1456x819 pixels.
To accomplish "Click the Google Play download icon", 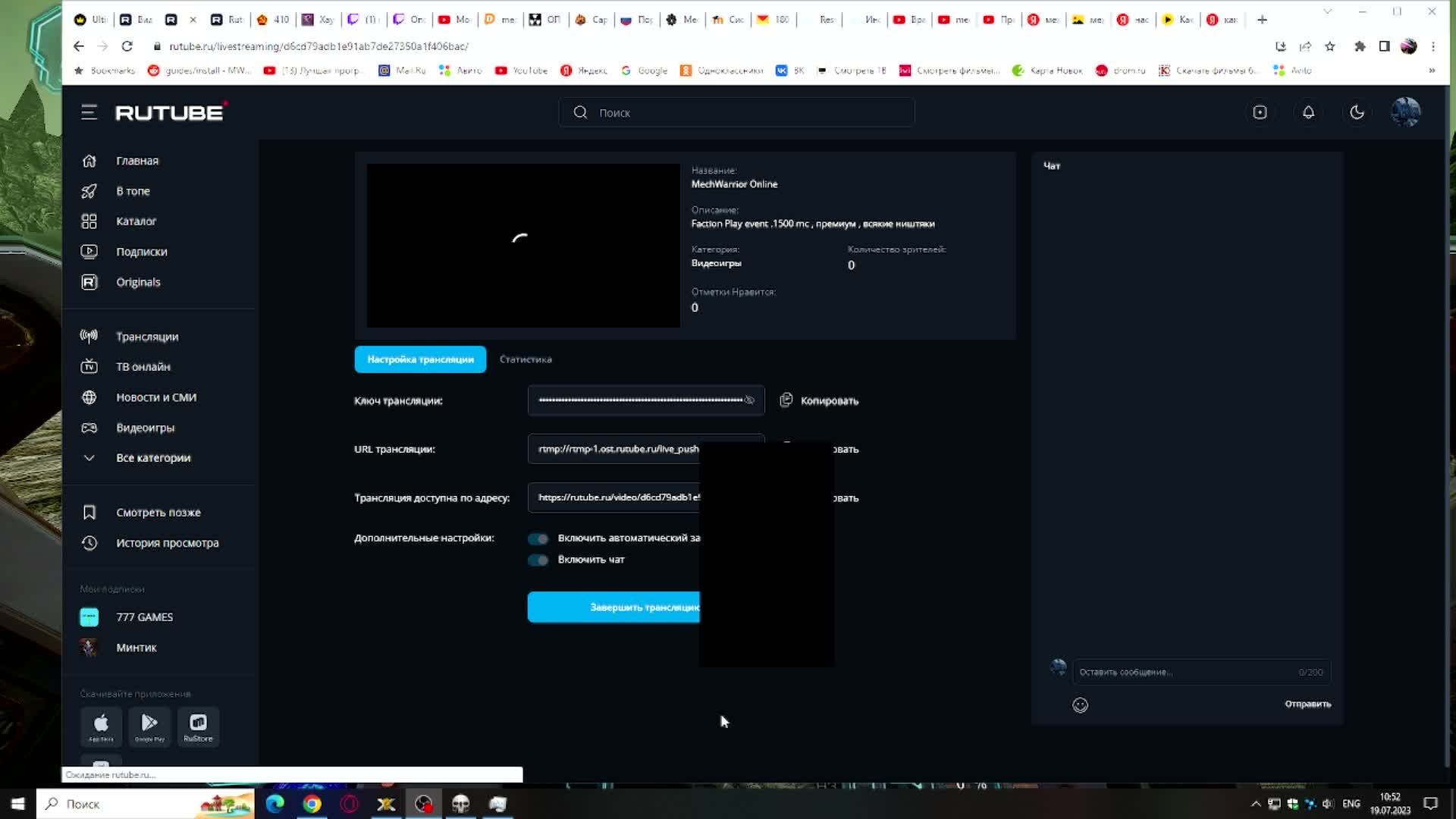I will click(x=149, y=726).
